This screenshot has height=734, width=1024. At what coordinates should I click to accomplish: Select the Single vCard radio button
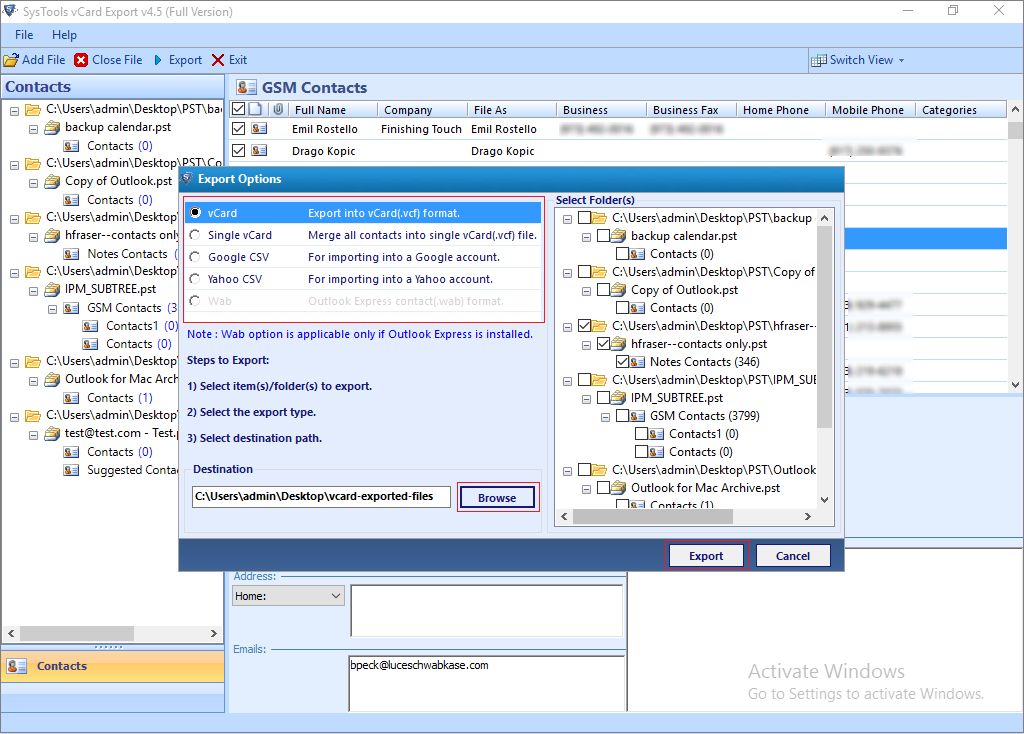(195, 235)
